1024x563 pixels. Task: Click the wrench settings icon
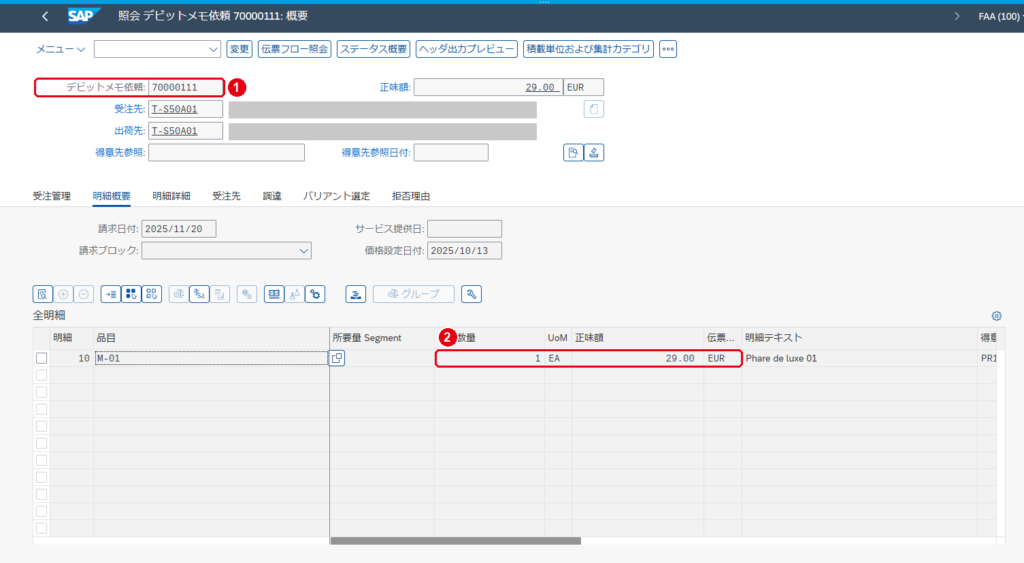tap(471, 294)
